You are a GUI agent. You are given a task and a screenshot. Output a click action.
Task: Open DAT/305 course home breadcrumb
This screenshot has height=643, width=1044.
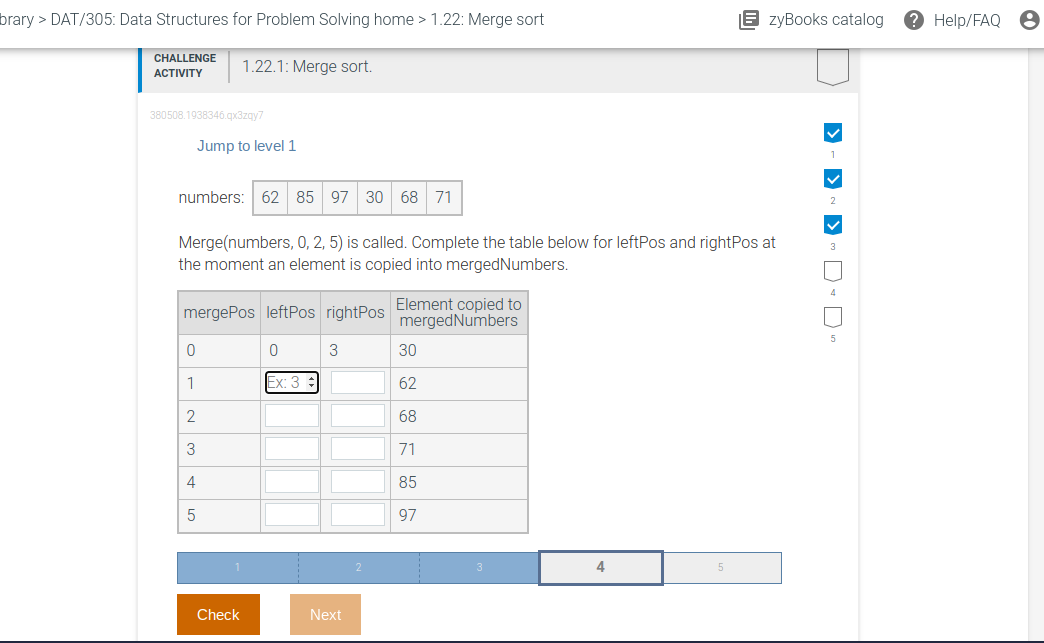(231, 19)
